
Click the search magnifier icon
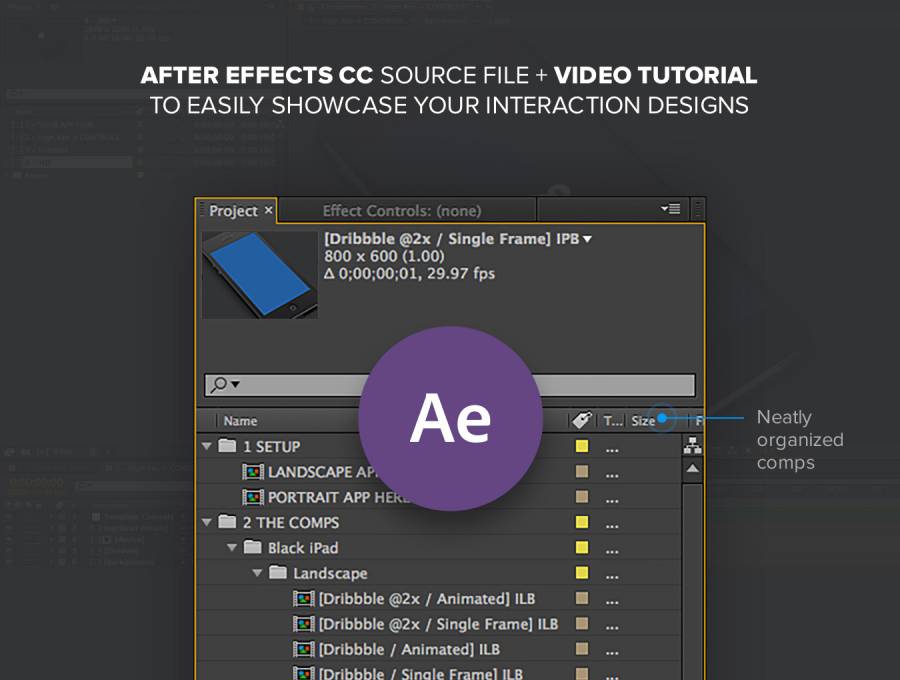tap(219, 385)
